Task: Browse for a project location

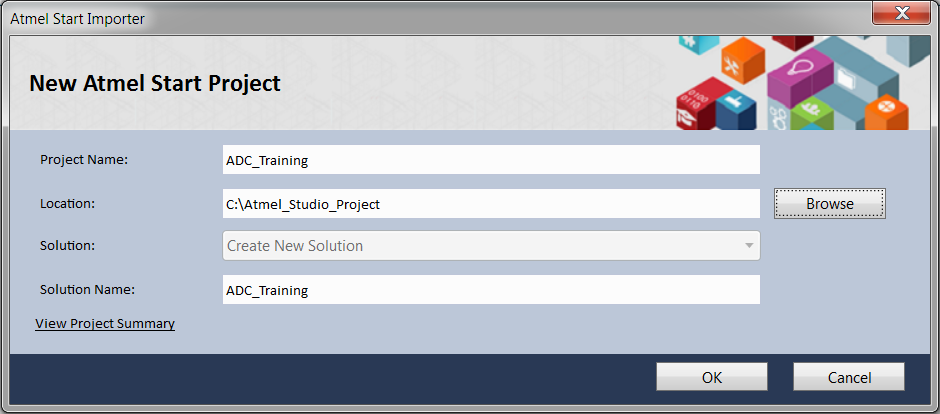Action: click(830, 204)
